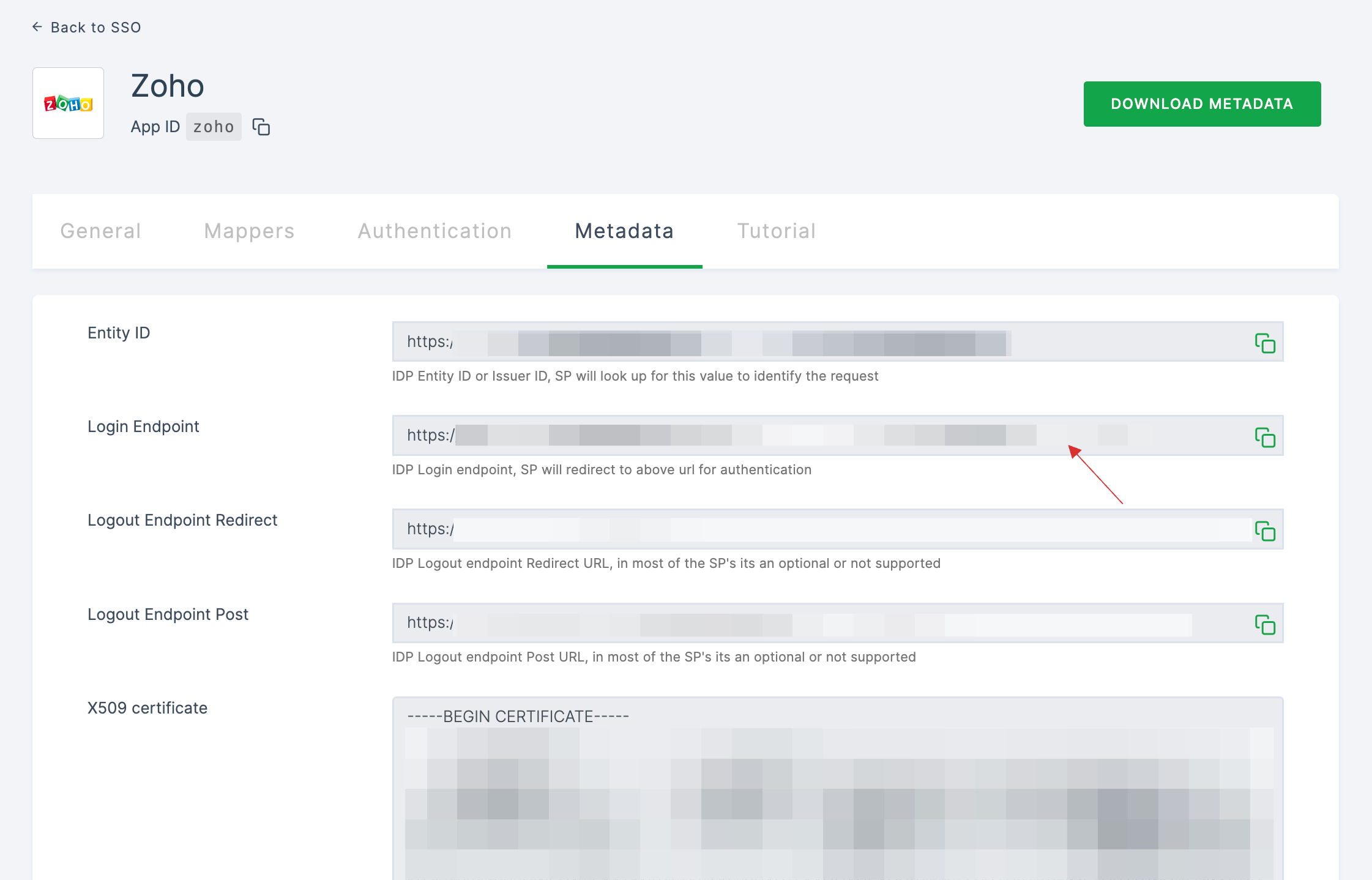Select the Mappers tab
Image resolution: width=1372 pixels, height=880 pixels.
(x=248, y=231)
